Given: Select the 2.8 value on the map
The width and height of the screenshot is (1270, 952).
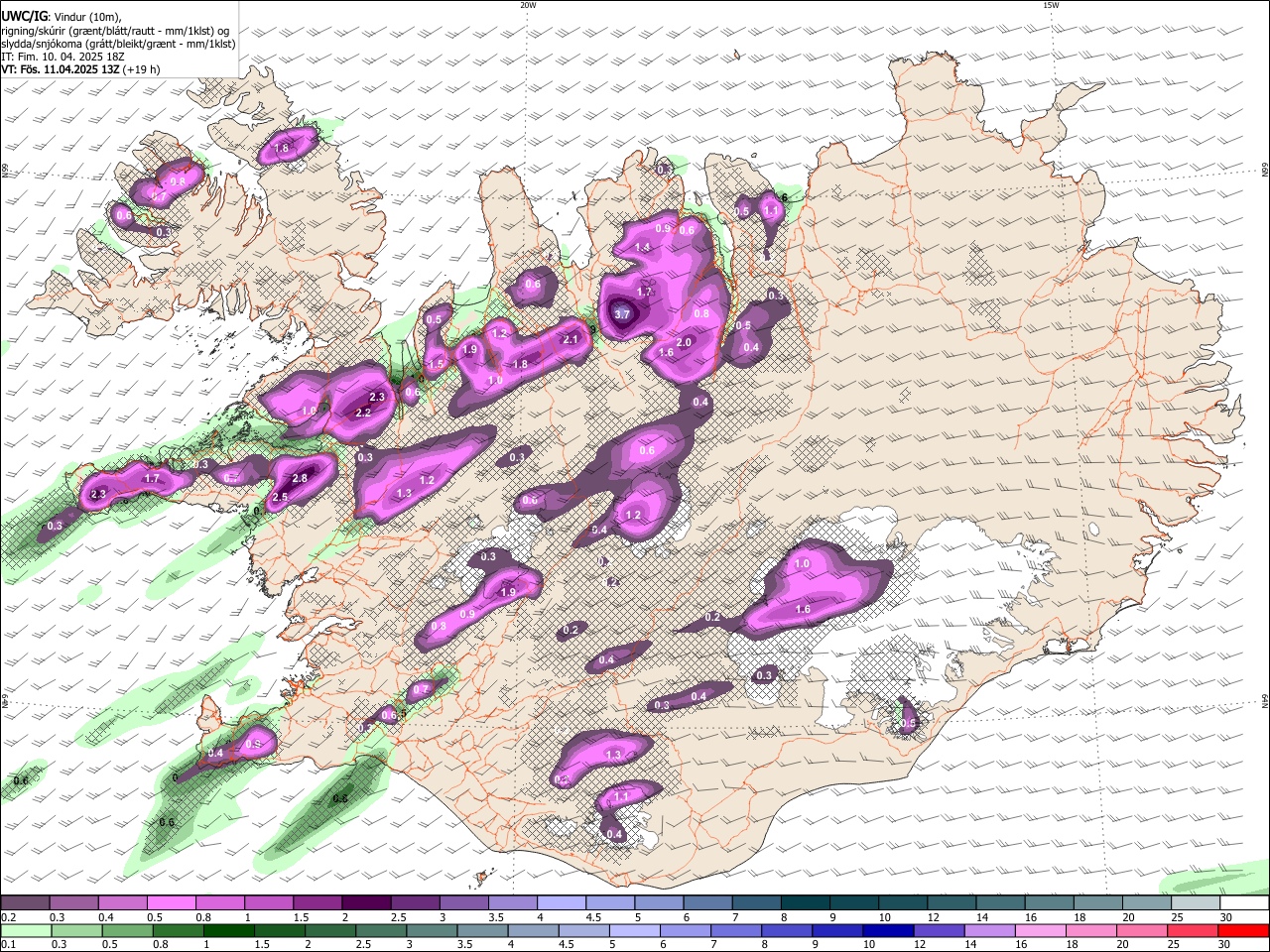Looking at the screenshot, I should click(301, 478).
